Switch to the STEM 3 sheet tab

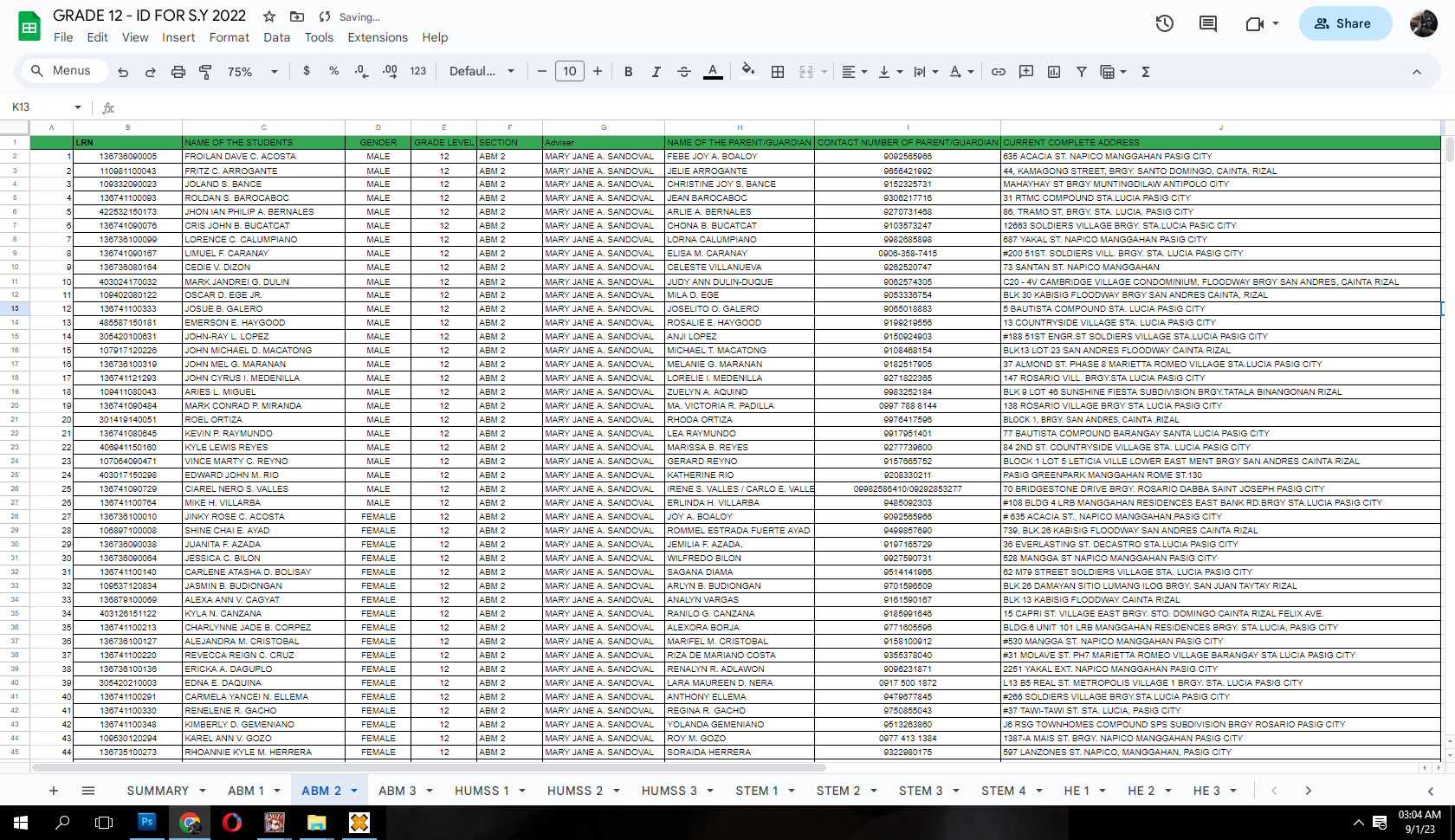921,791
